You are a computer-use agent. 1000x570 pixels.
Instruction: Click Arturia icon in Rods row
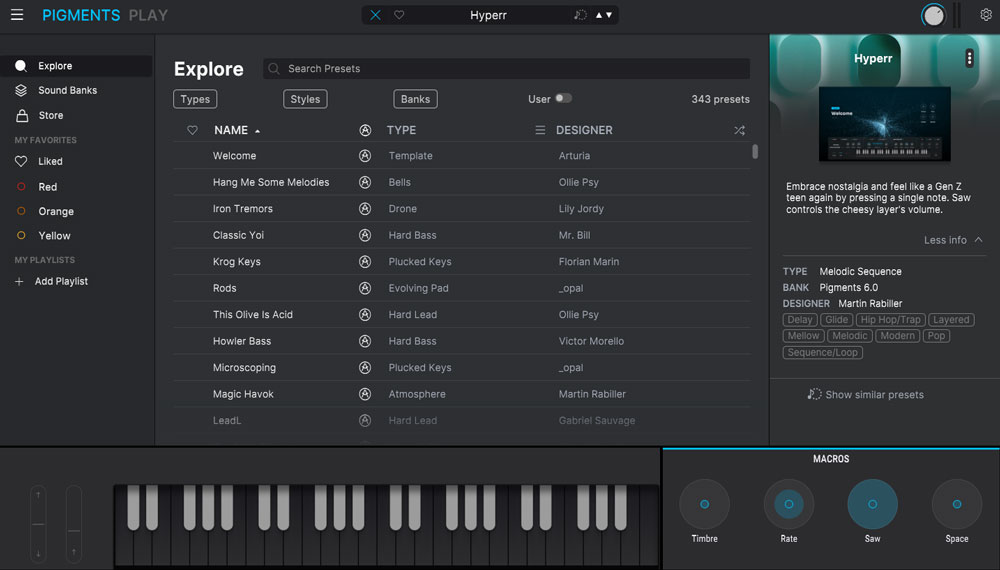[365, 288]
